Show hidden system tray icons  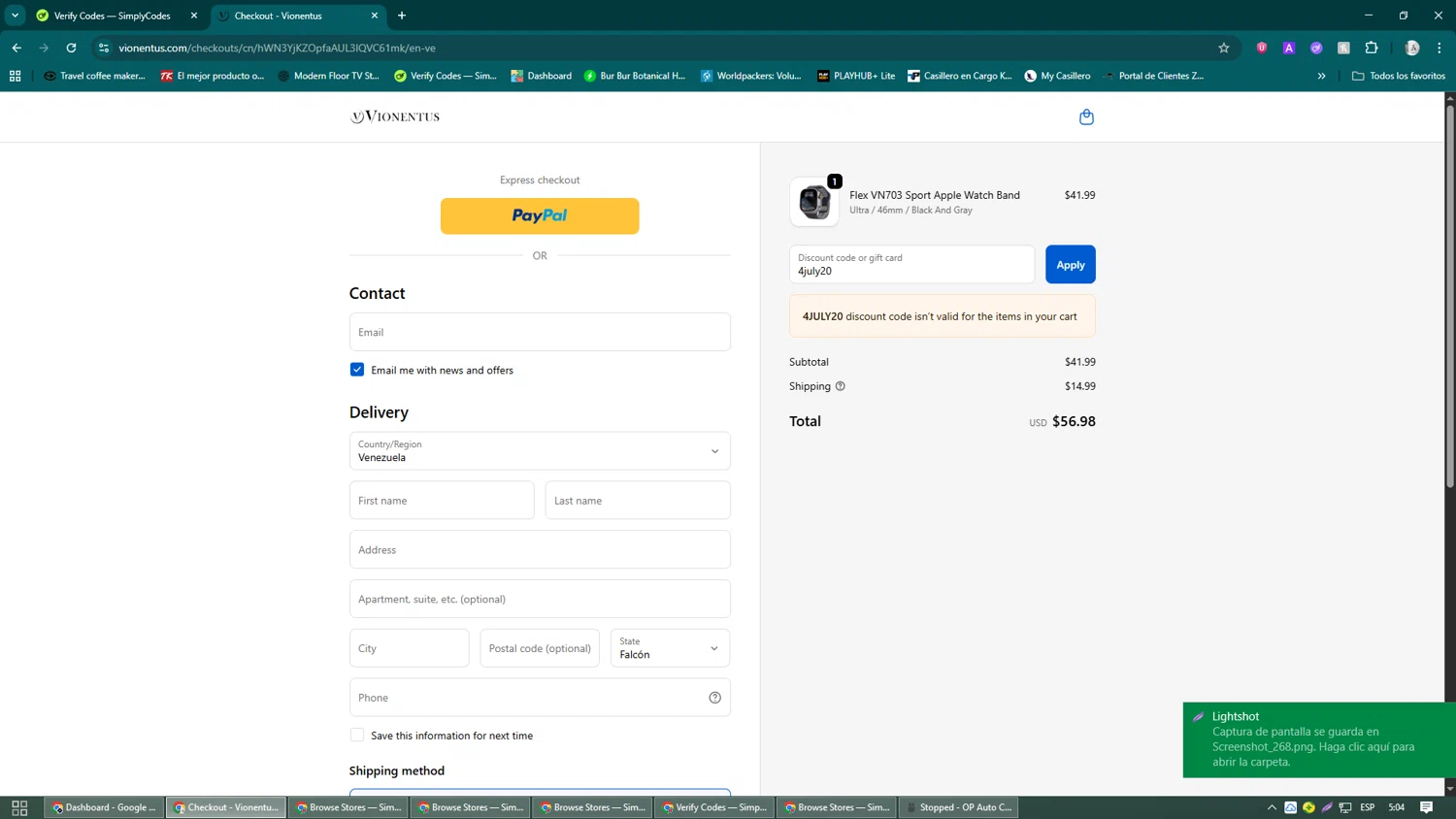1272,807
